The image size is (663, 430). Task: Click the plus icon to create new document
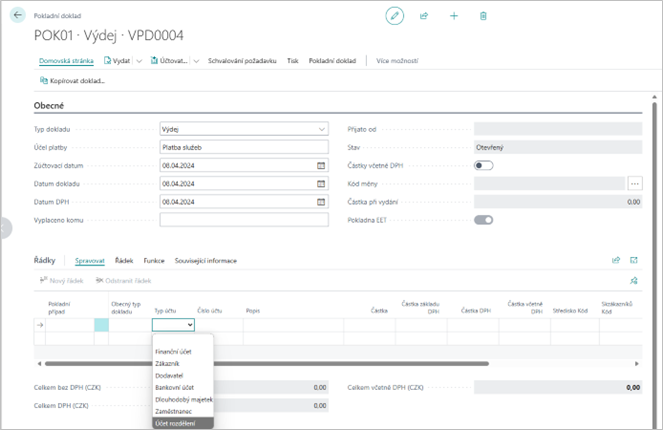coord(454,16)
